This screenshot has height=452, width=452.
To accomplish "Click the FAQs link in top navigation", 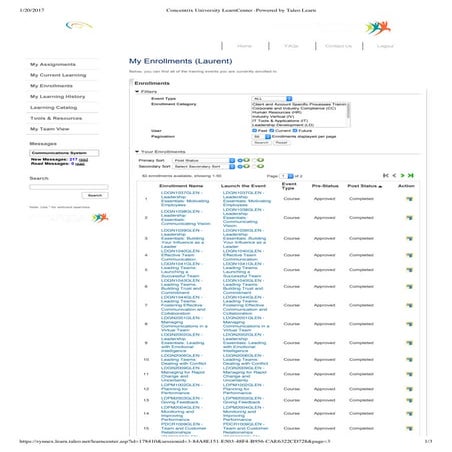I will pyautogui.click(x=291, y=46).
